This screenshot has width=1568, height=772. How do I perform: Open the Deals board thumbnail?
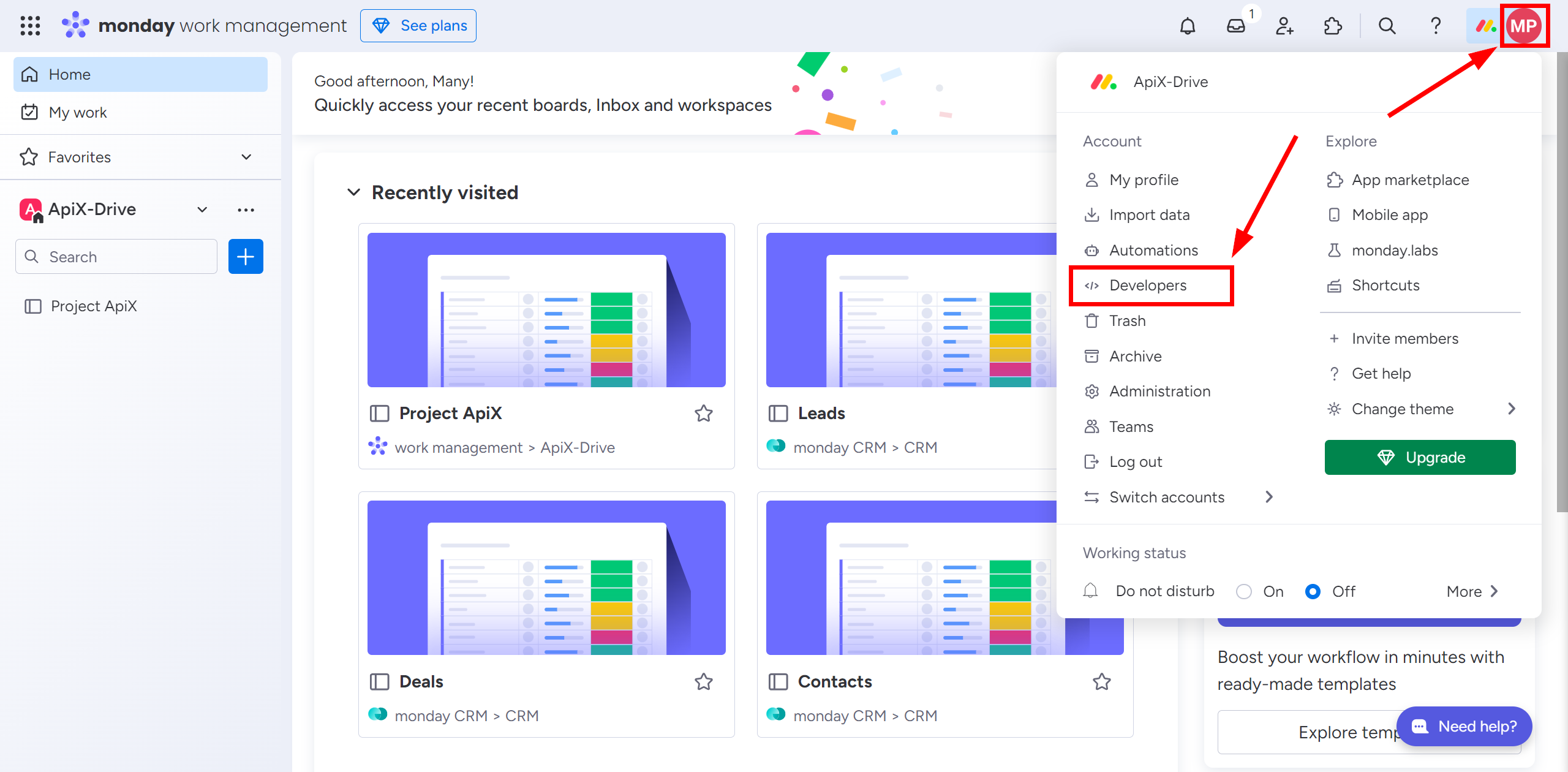[x=546, y=578]
